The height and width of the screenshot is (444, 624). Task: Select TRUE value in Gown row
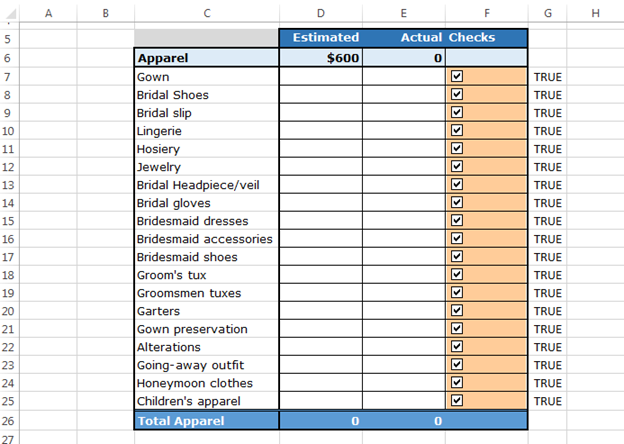pyautogui.click(x=548, y=77)
